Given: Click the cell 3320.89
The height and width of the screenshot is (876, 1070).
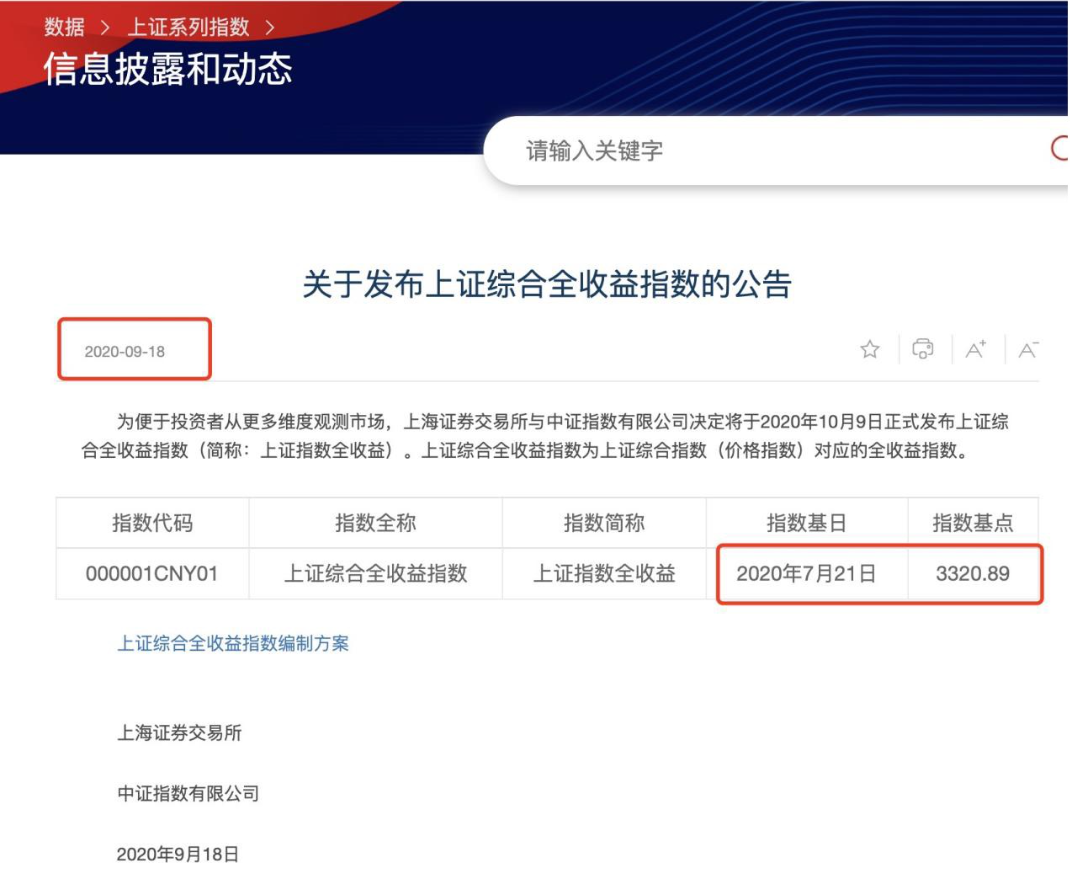Looking at the screenshot, I should (x=972, y=574).
